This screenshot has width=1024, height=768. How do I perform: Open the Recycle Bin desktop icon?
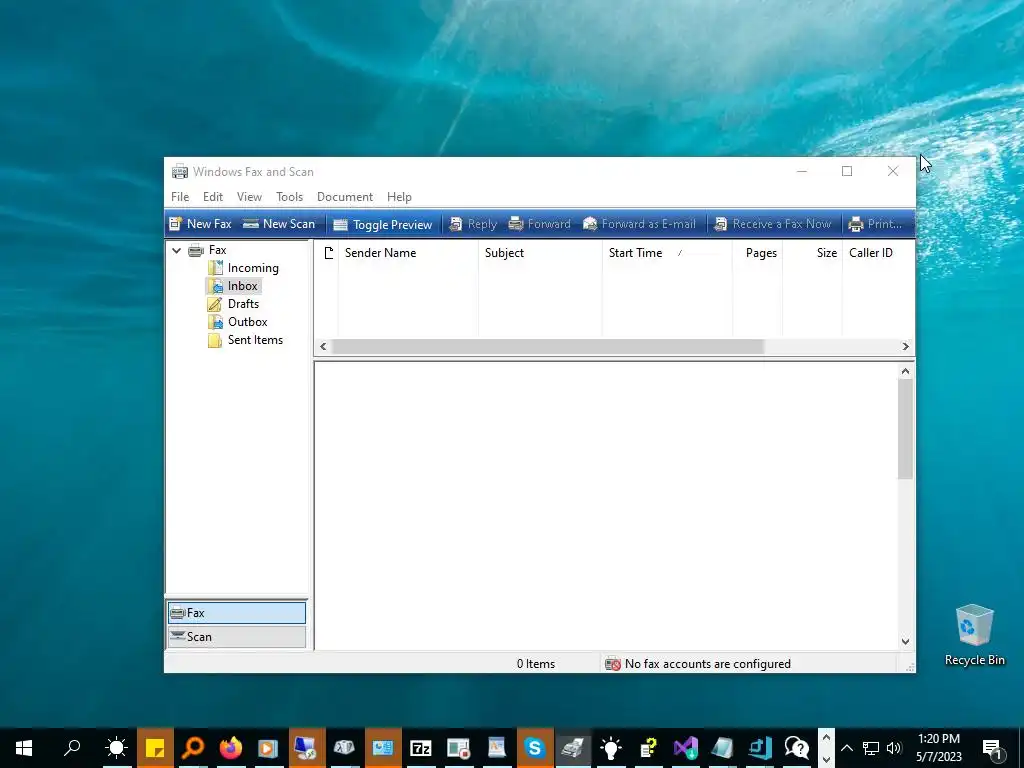pyautogui.click(x=974, y=635)
